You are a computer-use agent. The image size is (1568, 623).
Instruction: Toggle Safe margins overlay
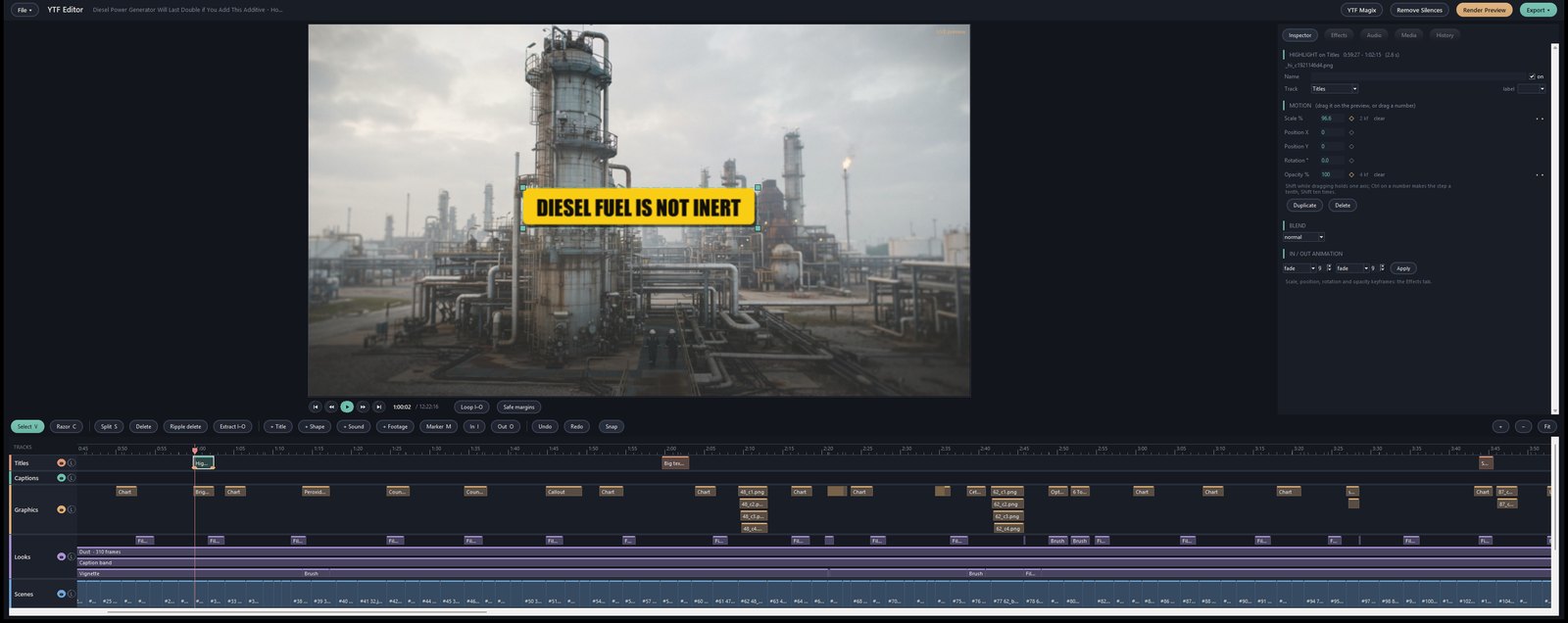518,407
